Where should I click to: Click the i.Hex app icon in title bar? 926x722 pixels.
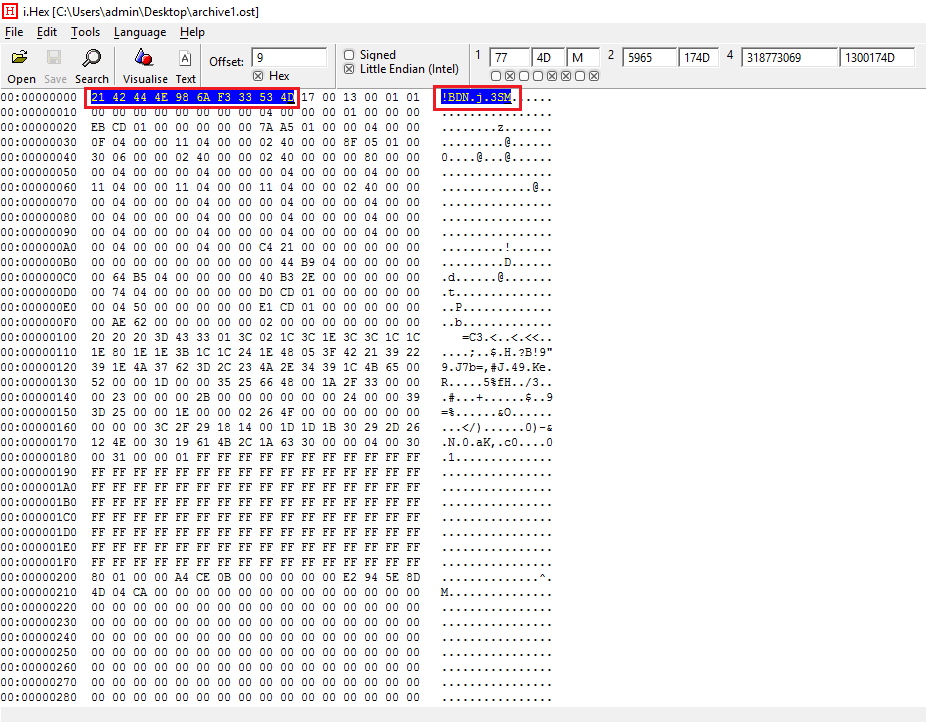pyautogui.click(x=10, y=11)
